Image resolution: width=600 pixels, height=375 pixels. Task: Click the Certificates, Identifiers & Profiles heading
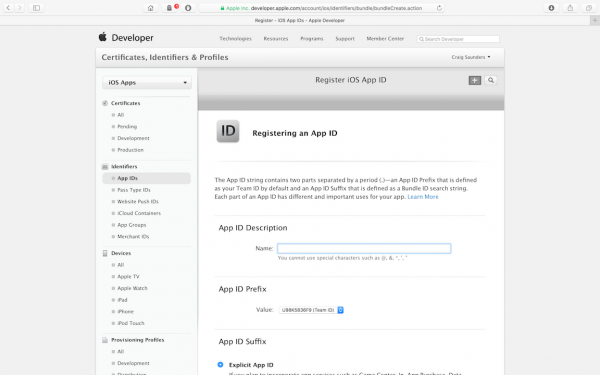click(165, 57)
